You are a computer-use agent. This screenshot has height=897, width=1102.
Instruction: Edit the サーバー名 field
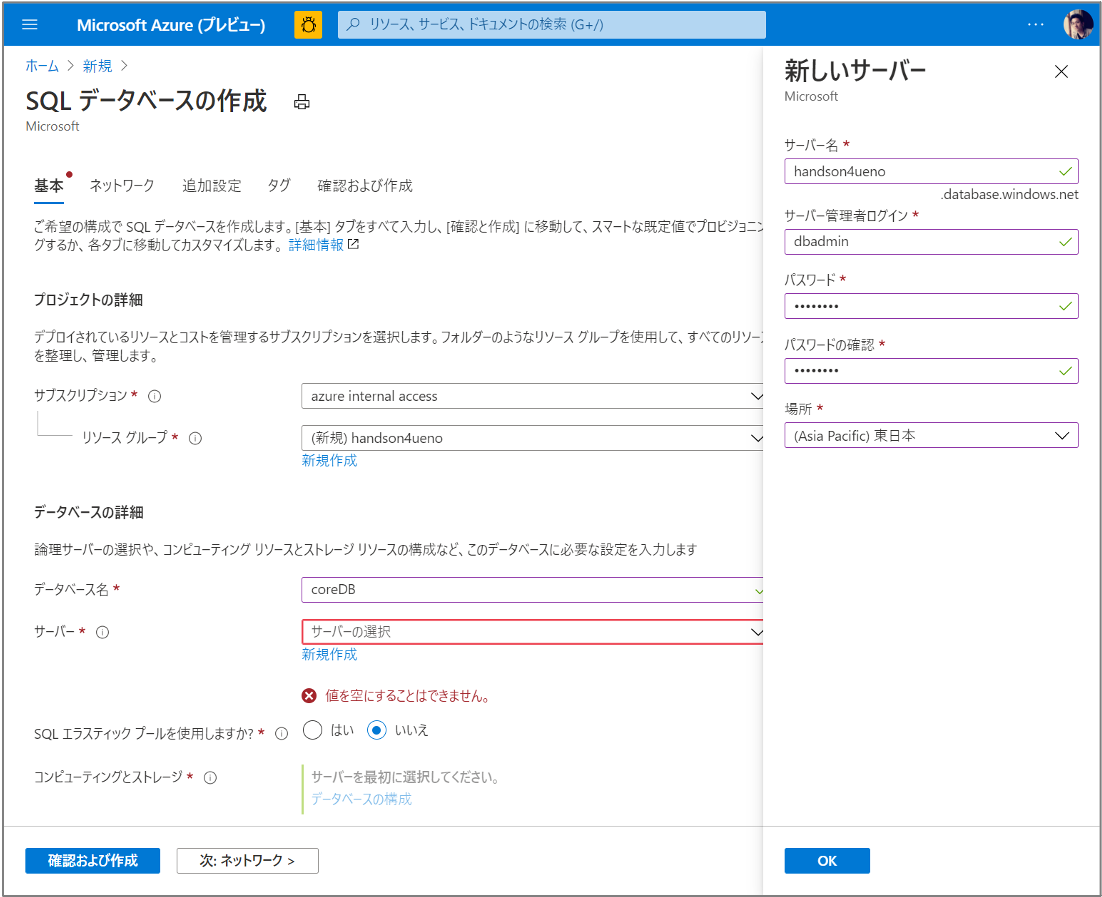coord(931,172)
